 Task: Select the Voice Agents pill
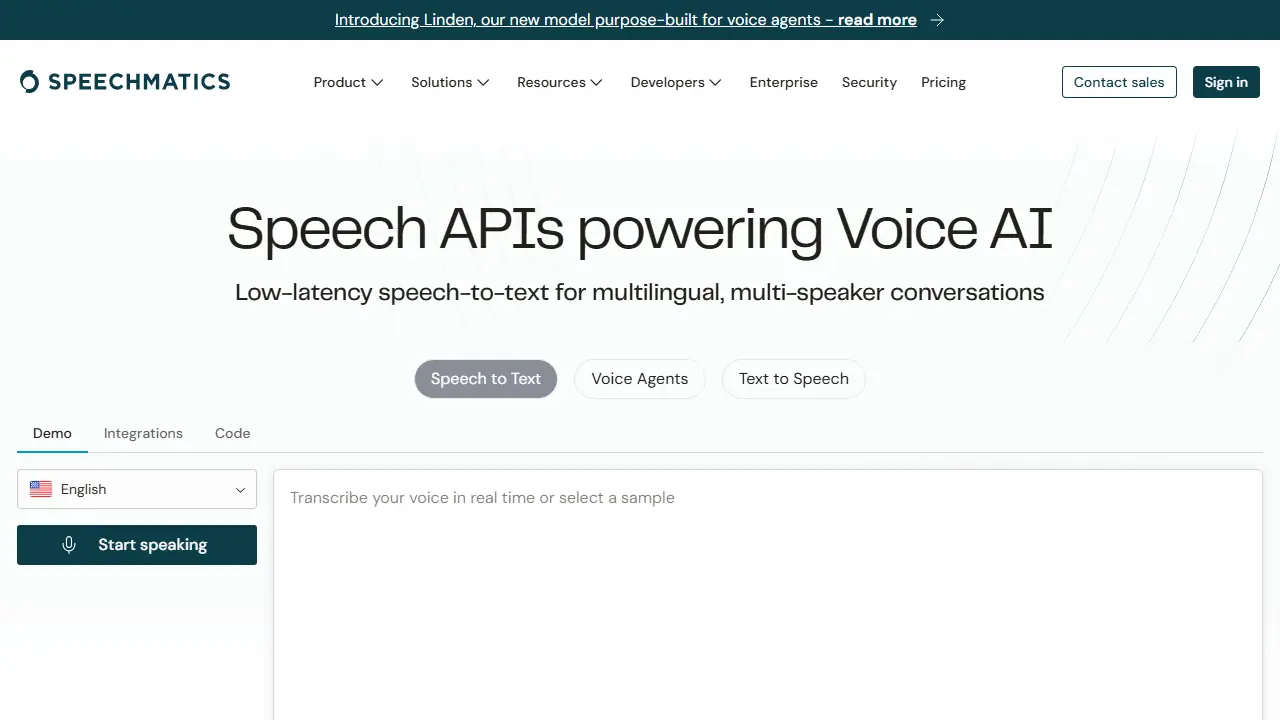pyautogui.click(x=640, y=379)
